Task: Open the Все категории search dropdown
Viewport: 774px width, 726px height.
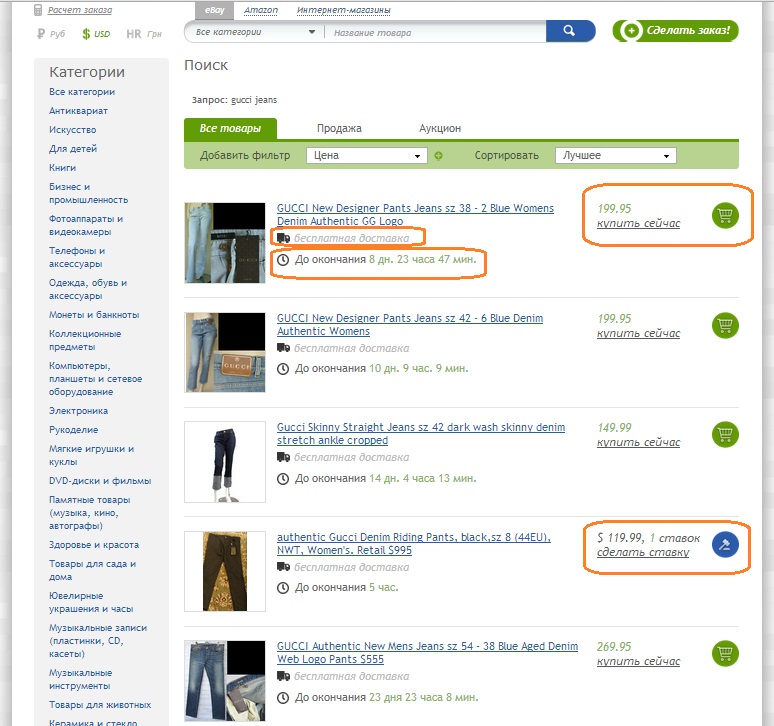Action: pyautogui.click(x=253, y=32)
